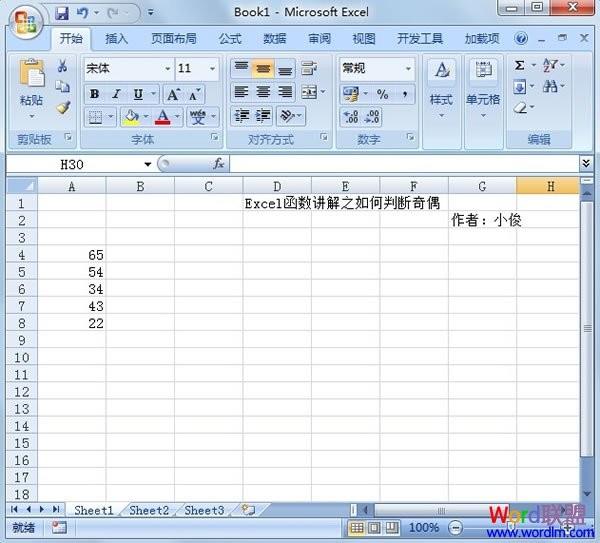Image resolution: width=600 pixels, height=543 pixels.
Task: Click the percent style icon
Action: tap(382, 94)
